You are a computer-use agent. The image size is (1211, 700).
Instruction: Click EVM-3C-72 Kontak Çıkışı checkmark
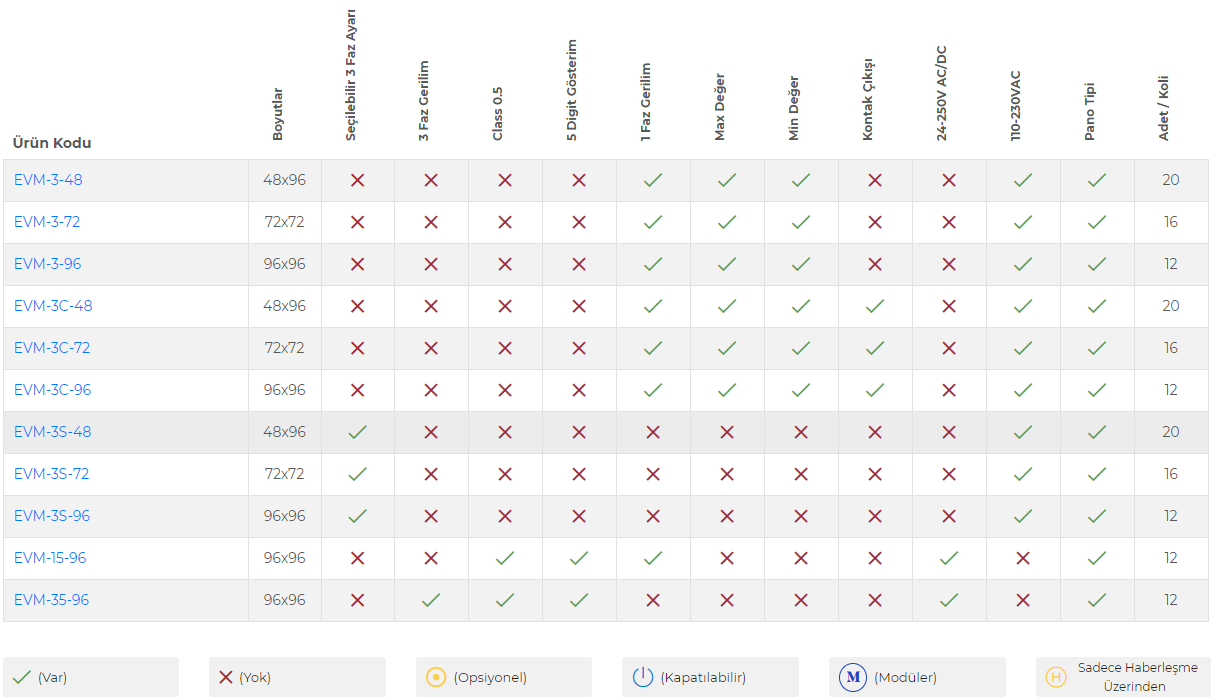point(875,348)
